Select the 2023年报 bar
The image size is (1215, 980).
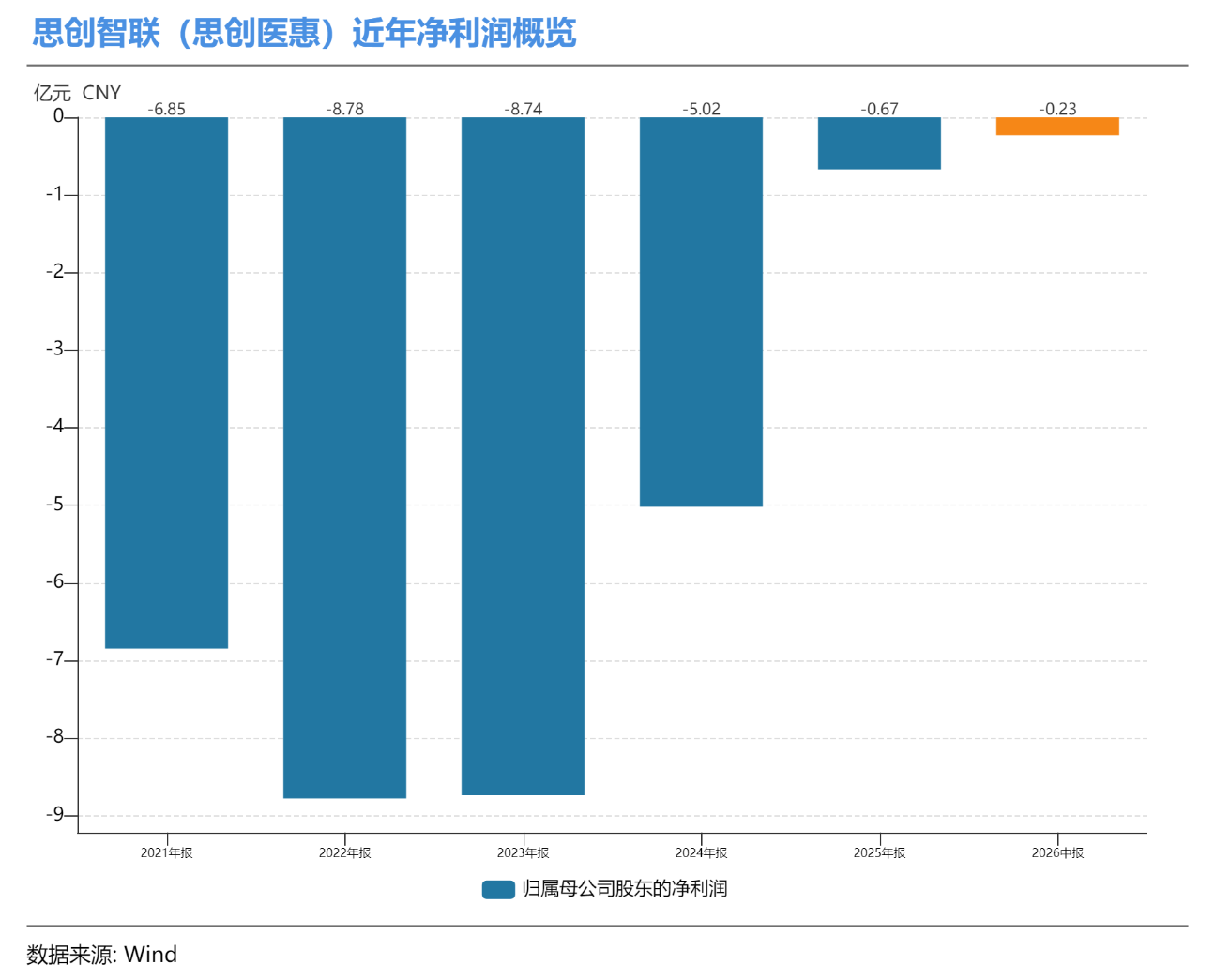point(523,456)
